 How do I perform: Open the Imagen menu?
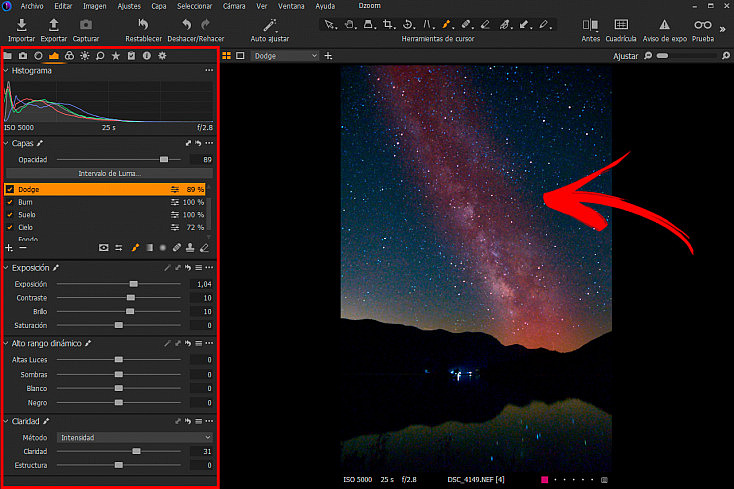coord(95,6)
